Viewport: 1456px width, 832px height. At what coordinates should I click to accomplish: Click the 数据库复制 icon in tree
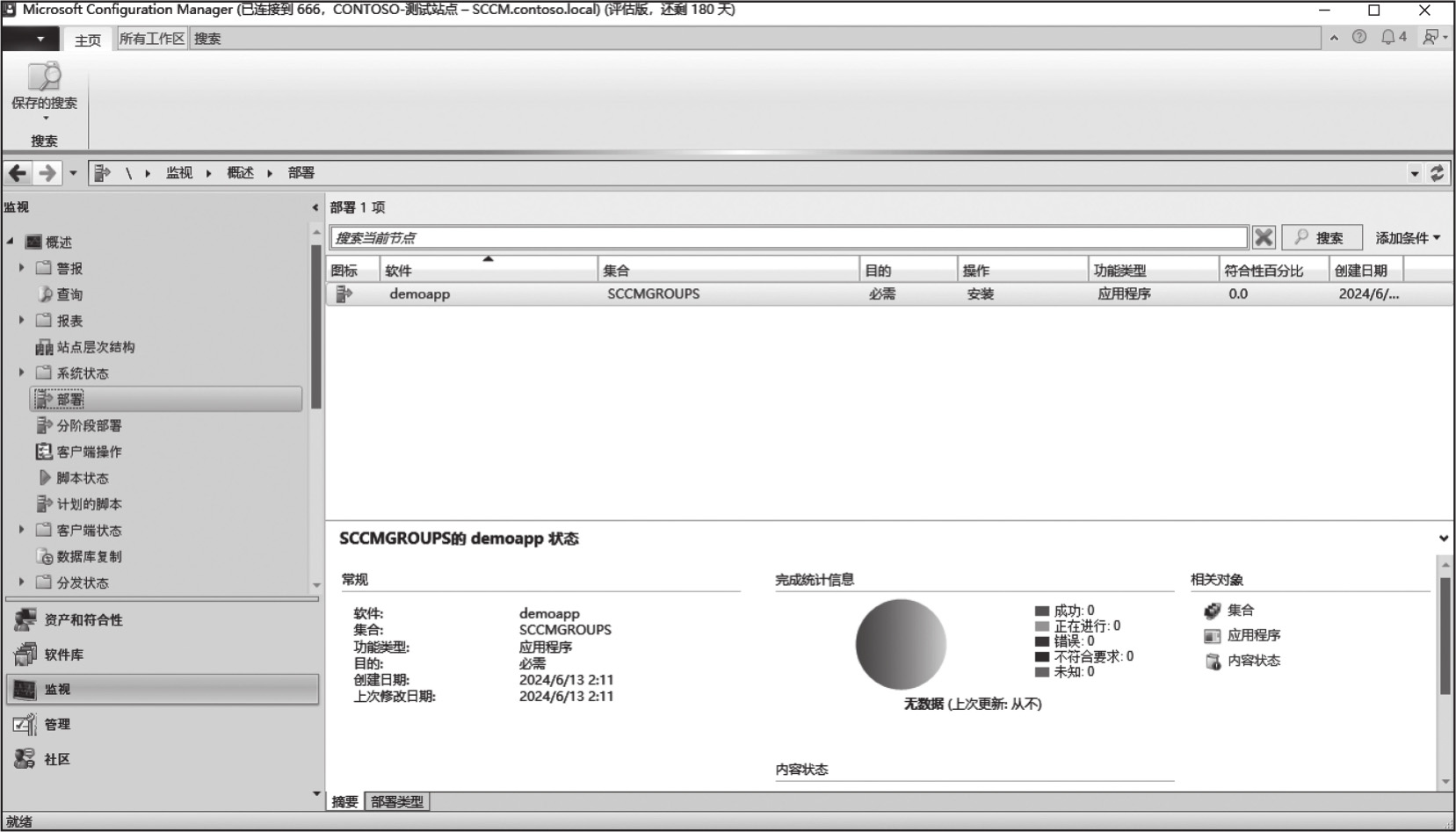tap(45, 557)
